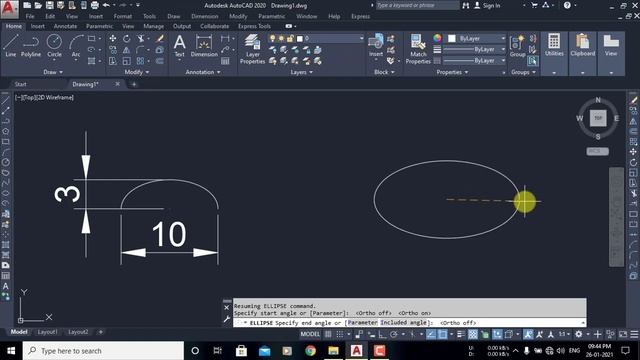Image resolution: width=640 pixels, height=360 pixels.
Task: Click the Table icon in Annotation panel
Action: pyautogui.click(x=225, y=61)
